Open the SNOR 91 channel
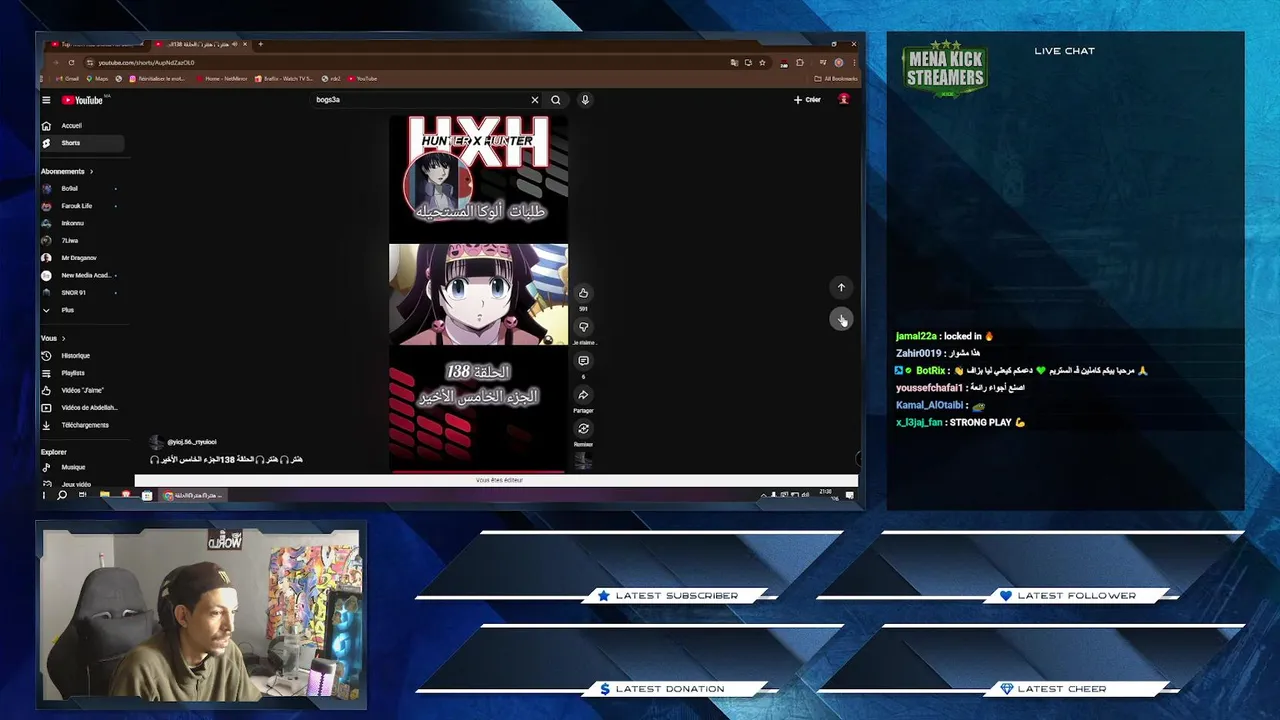 pos(82,292)
